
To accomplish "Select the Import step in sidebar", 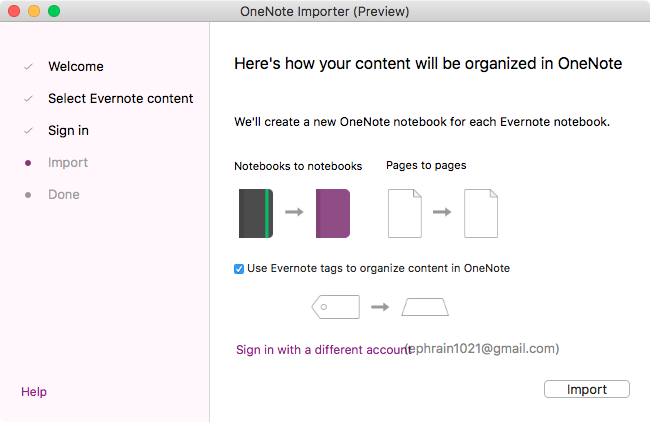I will coord(68,163).
